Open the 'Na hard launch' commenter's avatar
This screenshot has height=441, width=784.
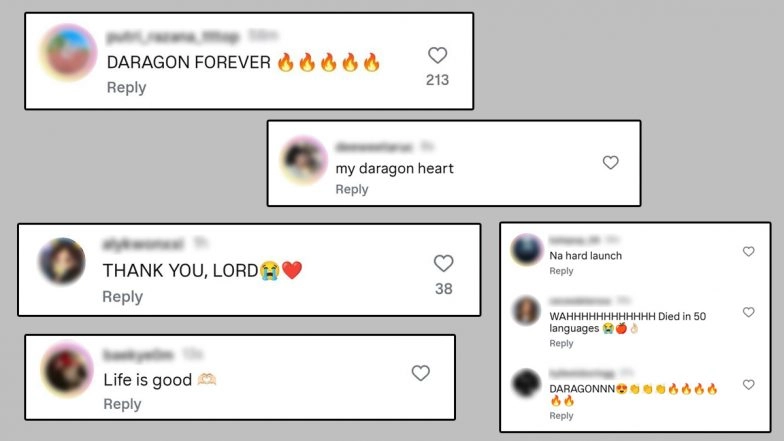526,249
